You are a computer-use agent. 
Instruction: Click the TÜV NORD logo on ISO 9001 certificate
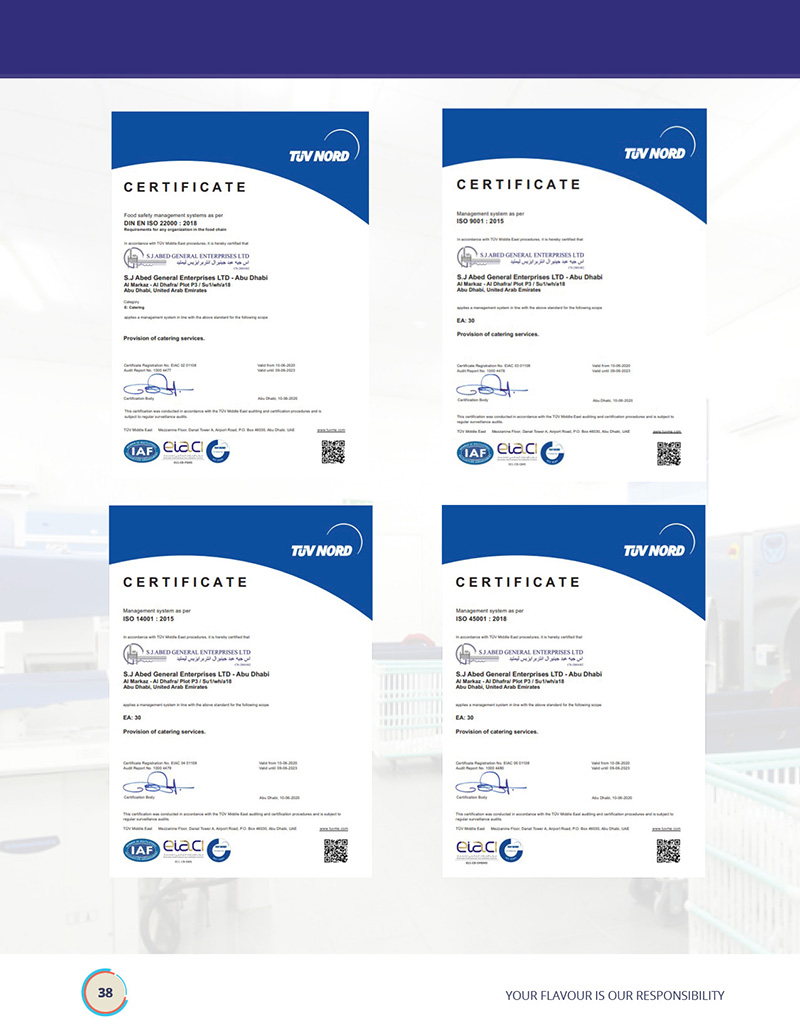tap(655, 153)
